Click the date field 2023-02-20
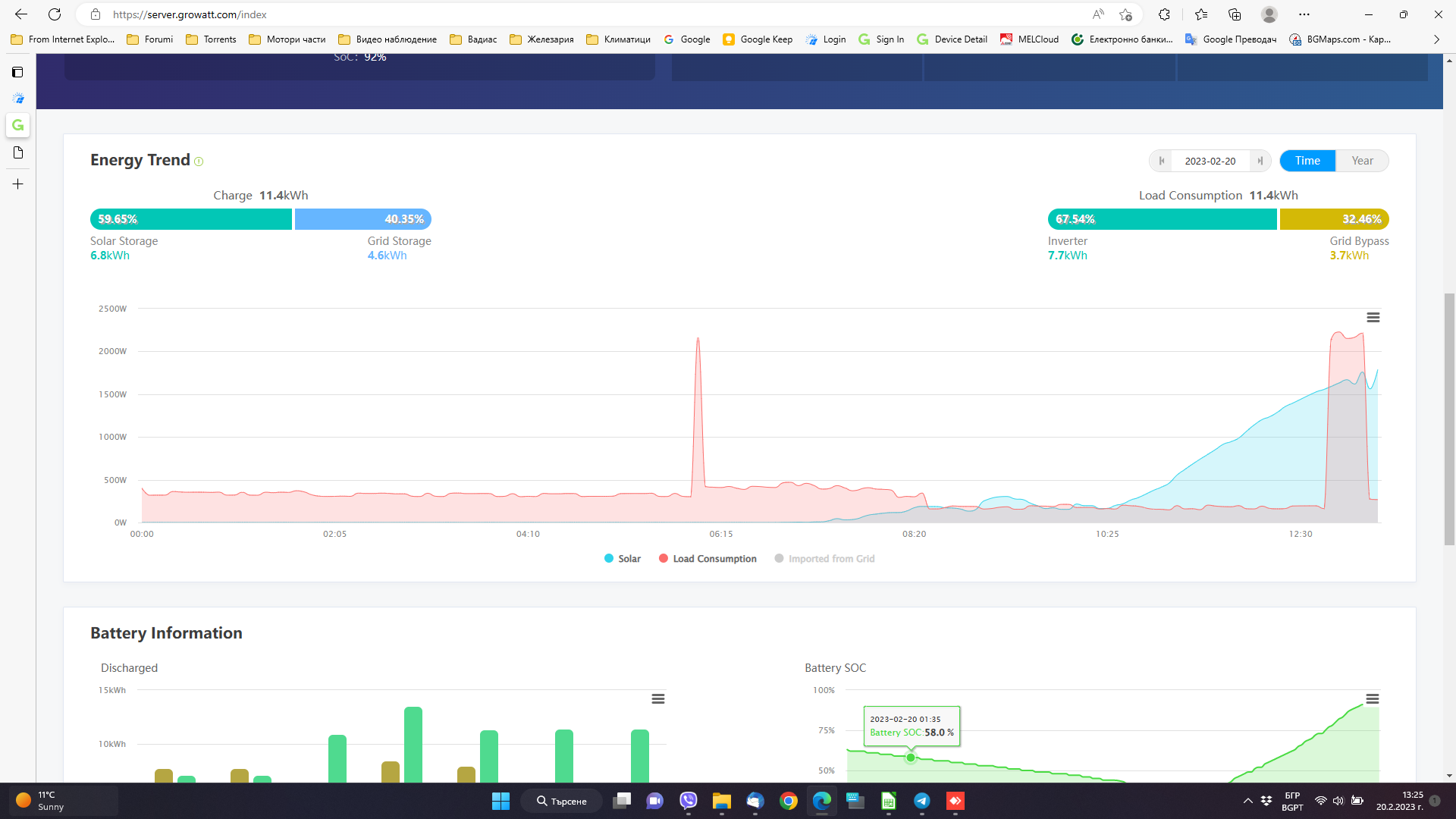This screenshot has height=819, width=1456. point(1210,161)
